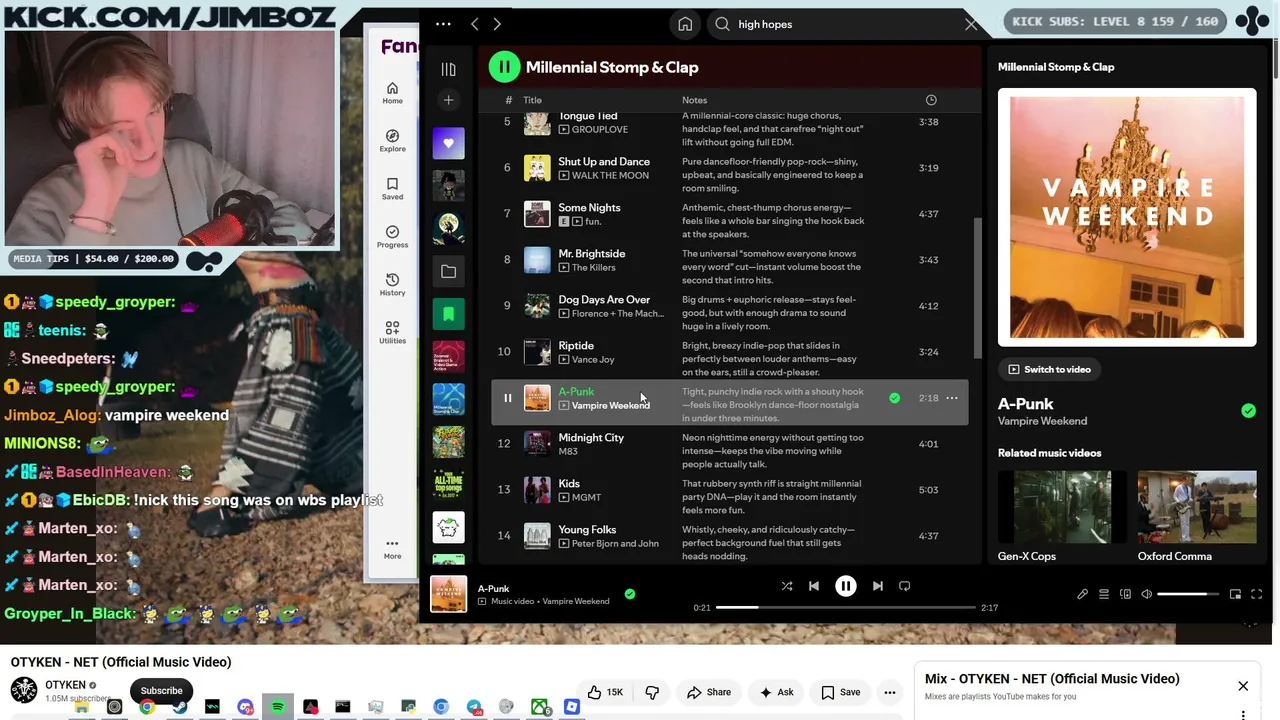
Task: Adjust the Spotify volume slider
Action: pos(1188,594)
